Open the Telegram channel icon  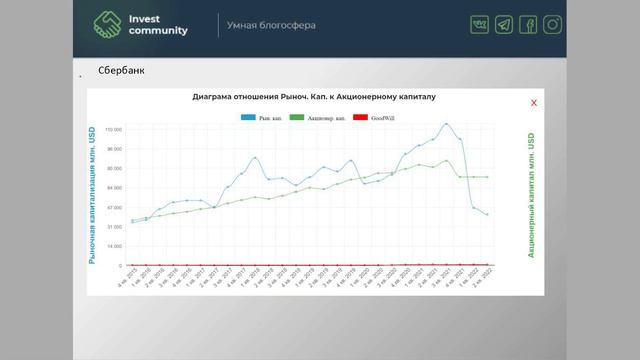pyautogui.click(x=504, y=25)
